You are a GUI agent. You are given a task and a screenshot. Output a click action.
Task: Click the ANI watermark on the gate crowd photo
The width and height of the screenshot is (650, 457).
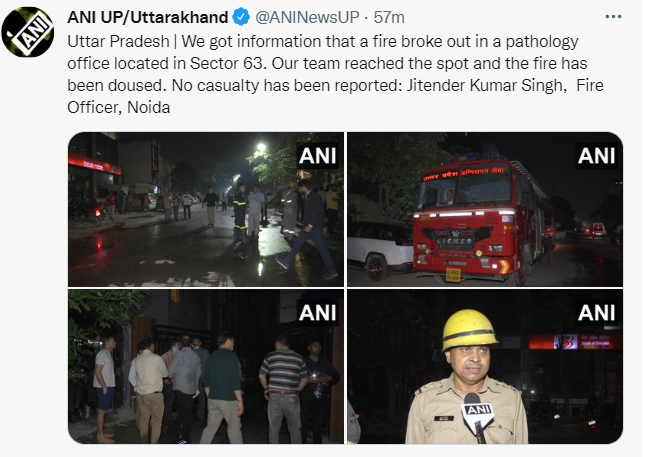coord(318,313)
